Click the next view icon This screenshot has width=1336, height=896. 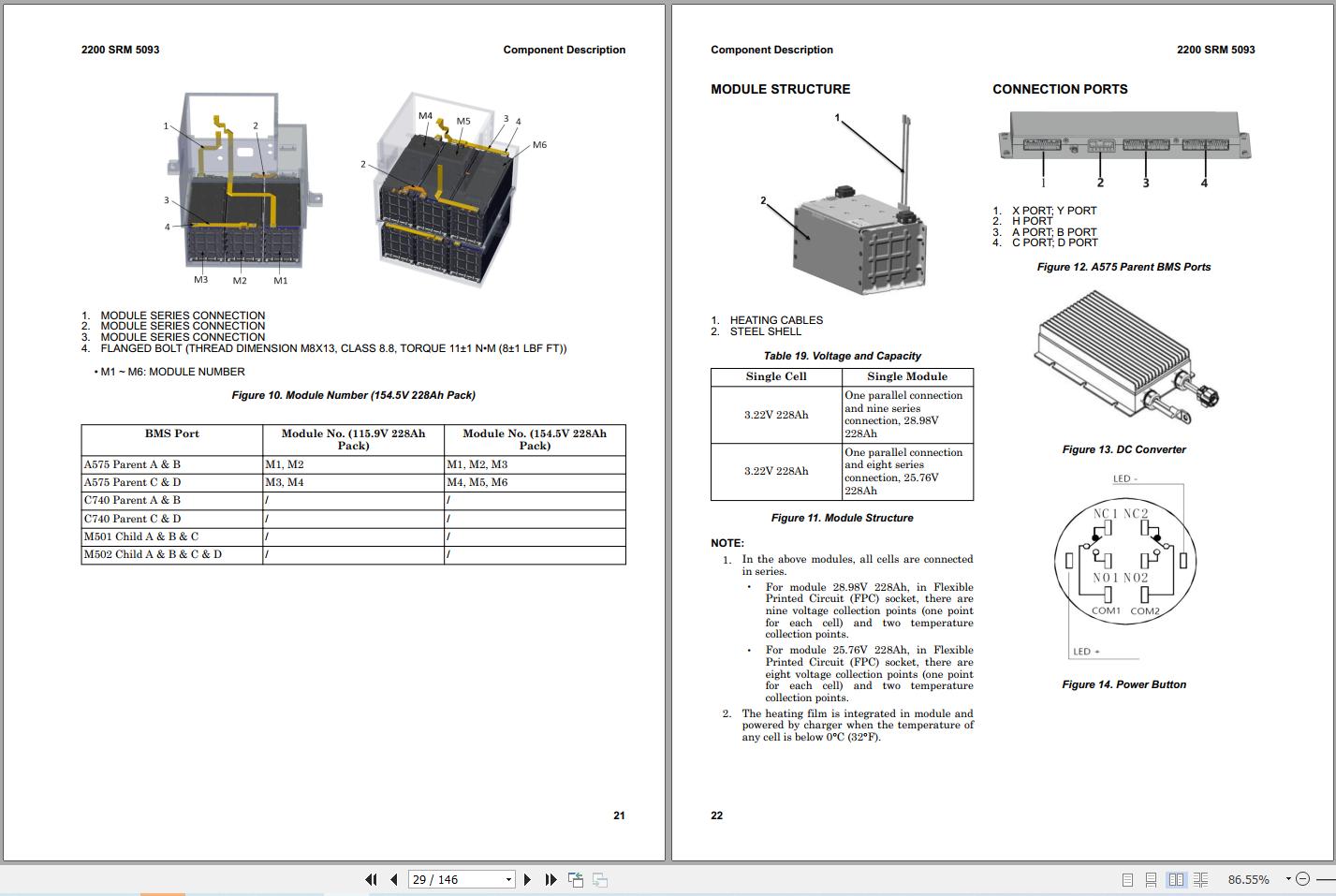coord(600,879)
